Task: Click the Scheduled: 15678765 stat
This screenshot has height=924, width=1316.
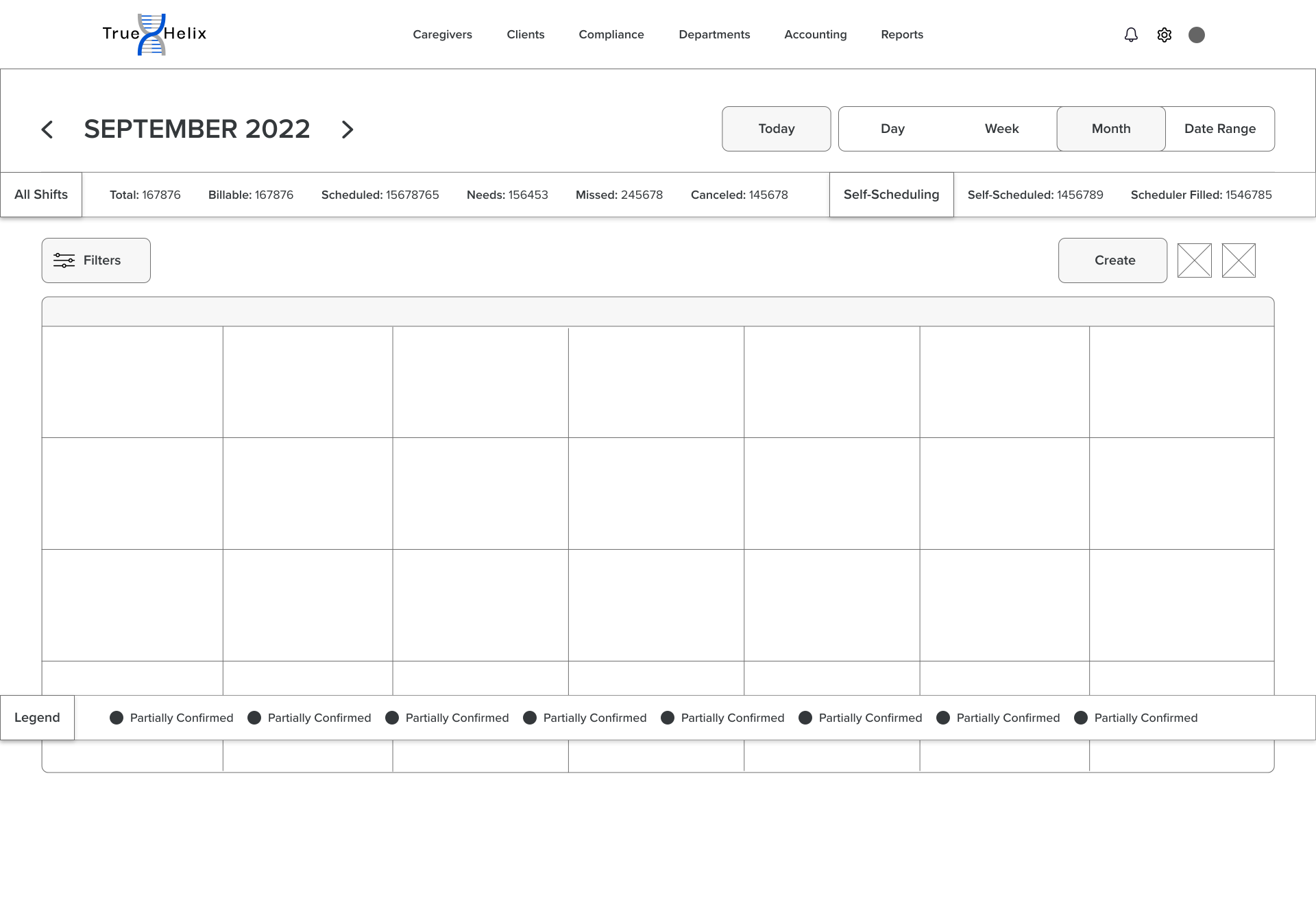Action: coord(380,195)
